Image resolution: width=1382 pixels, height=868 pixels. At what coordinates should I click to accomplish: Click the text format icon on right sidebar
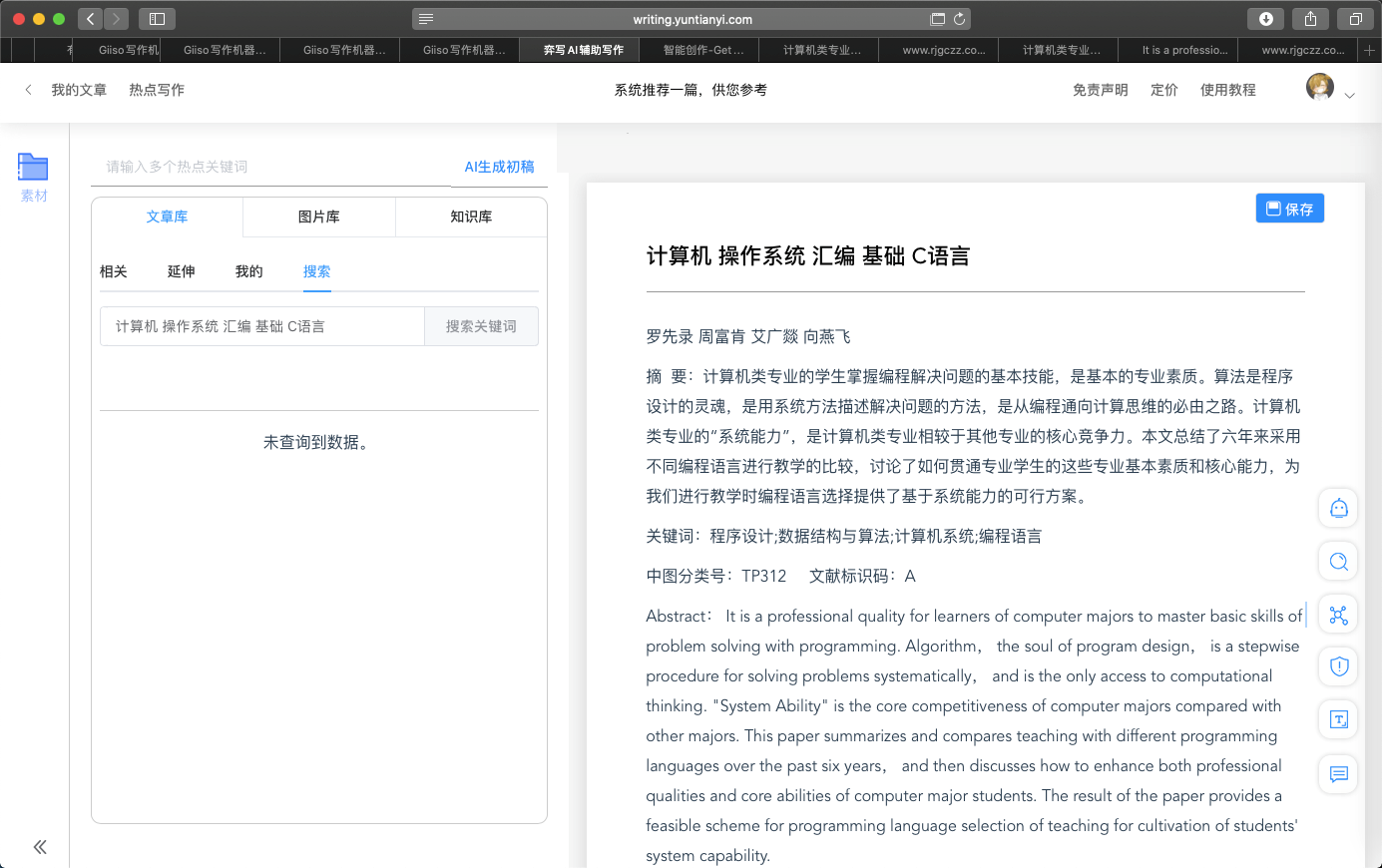pos(1338,719)
